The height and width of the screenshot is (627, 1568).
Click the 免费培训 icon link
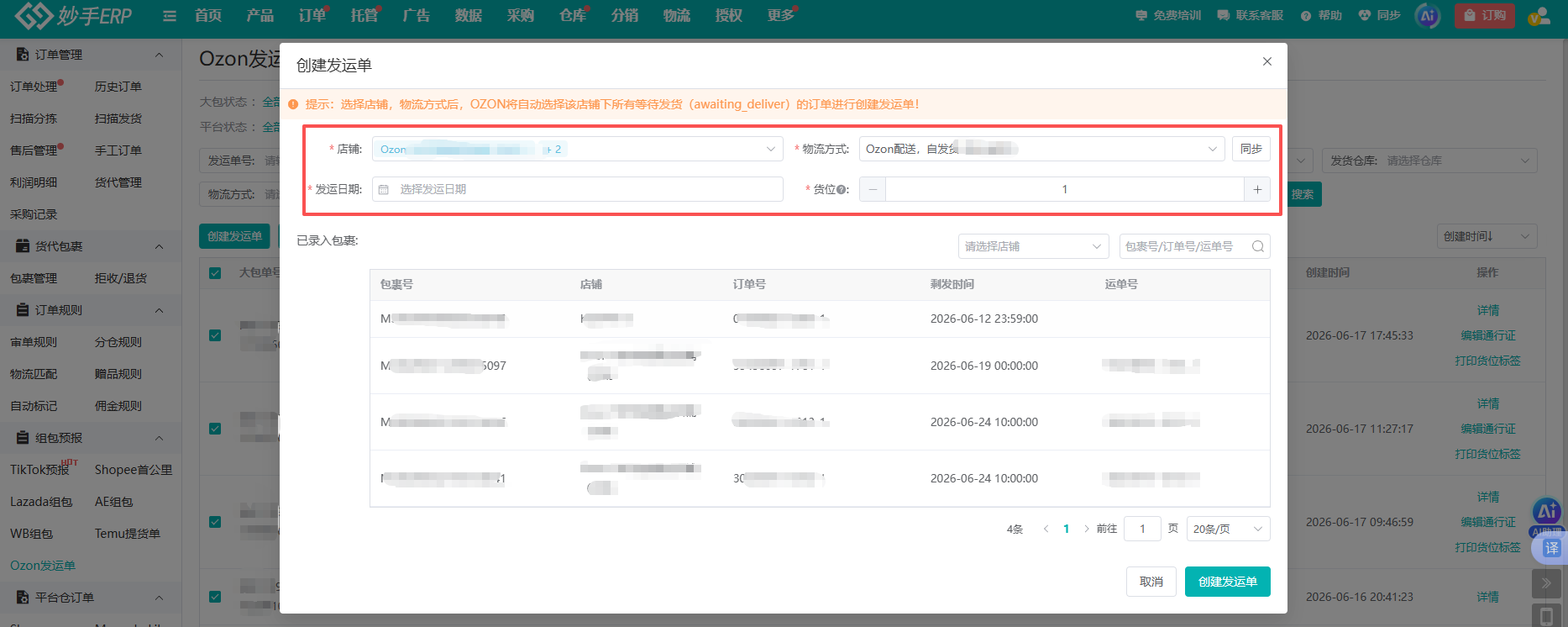1168,15
